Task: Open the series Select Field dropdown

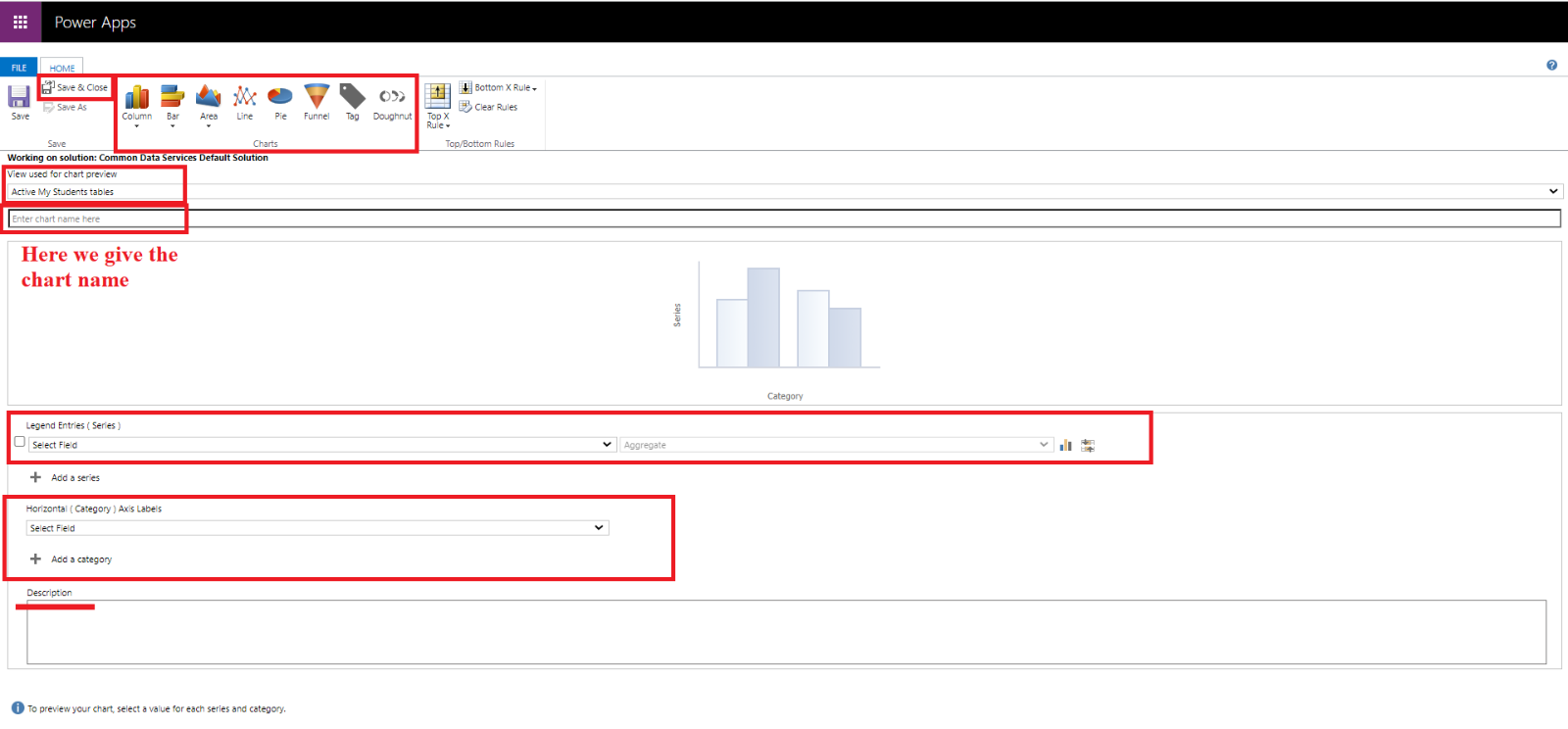Action: click(x=321, y=445)
